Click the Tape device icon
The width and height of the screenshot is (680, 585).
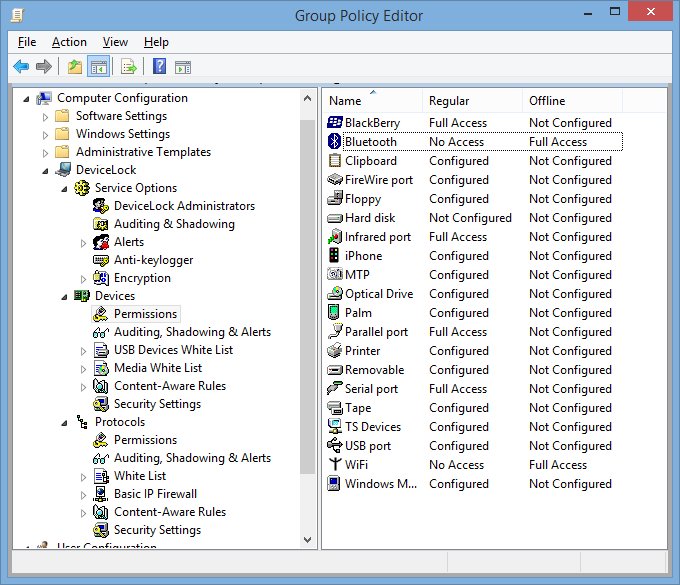click(x=334, y=408)
